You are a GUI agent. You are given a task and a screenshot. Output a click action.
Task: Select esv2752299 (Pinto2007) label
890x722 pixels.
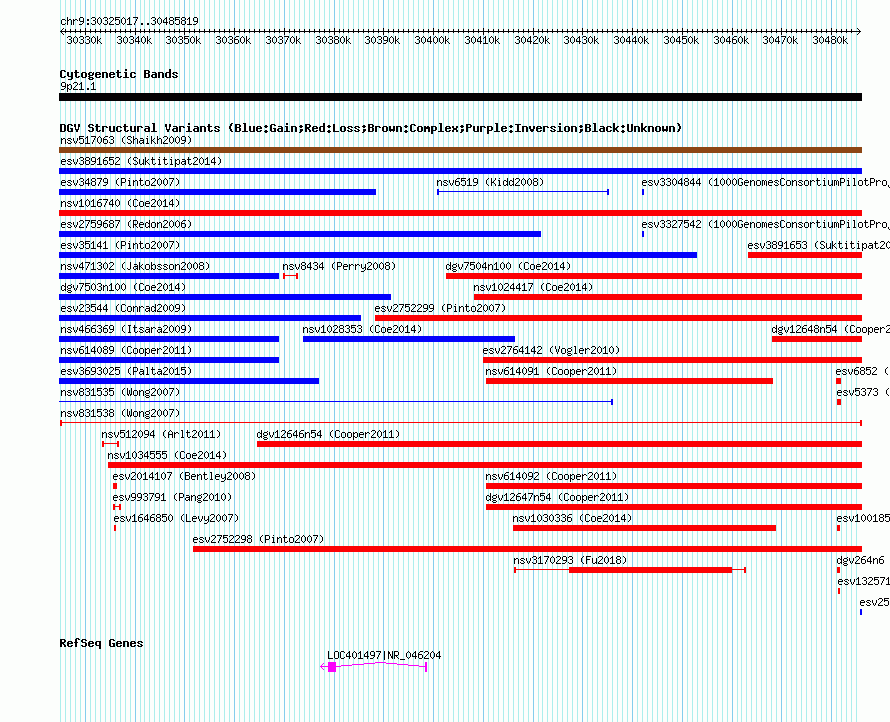coord(440,308)
